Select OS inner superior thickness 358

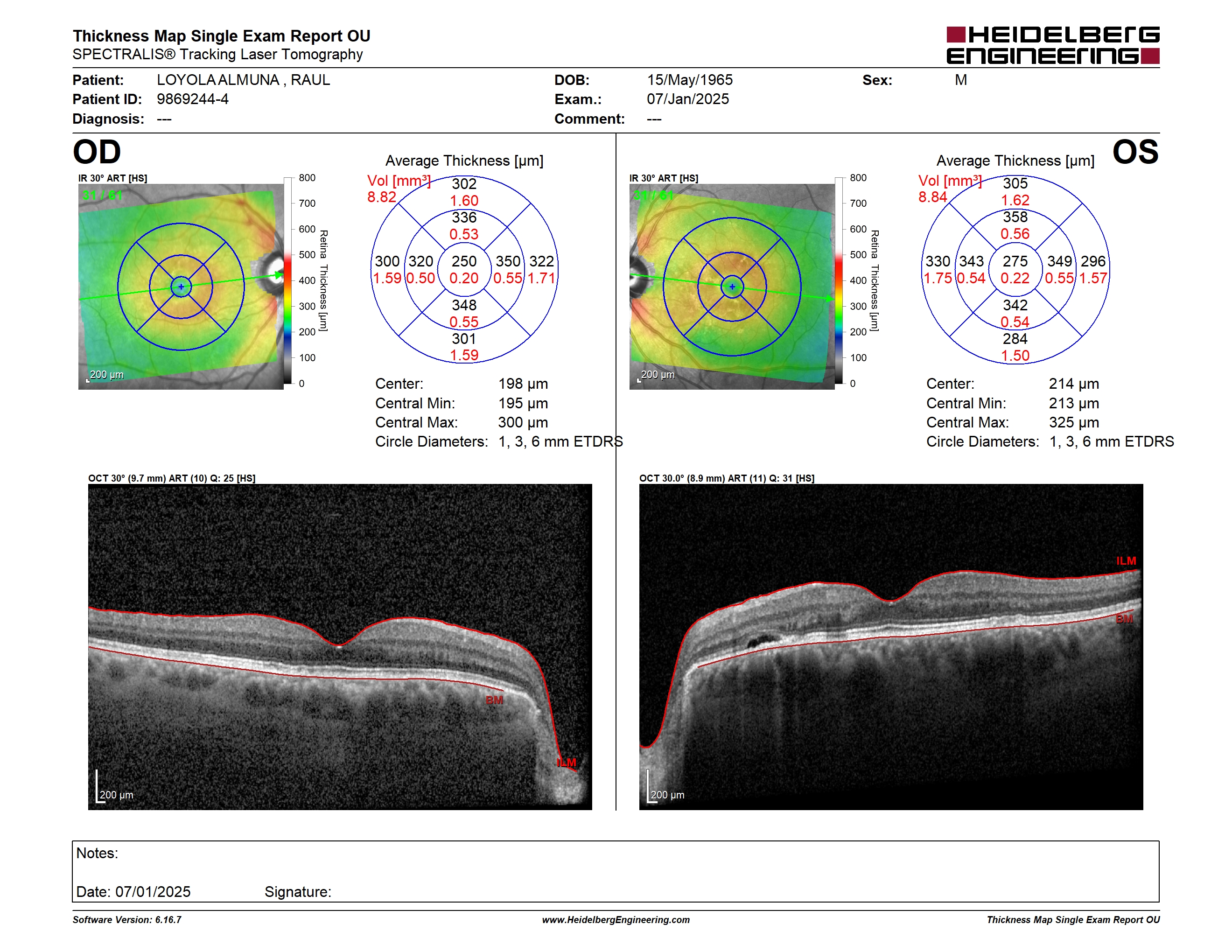click(1015, 217)
